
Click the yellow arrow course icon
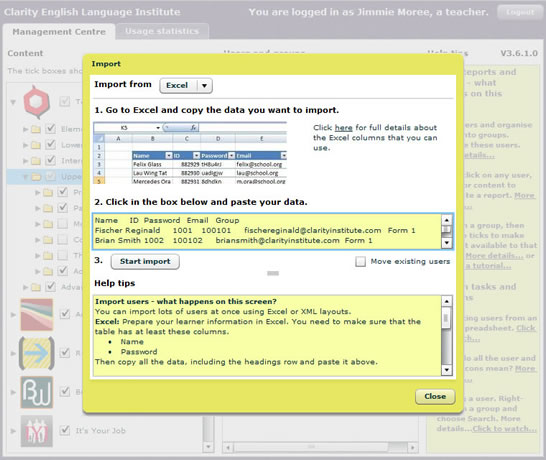coord(37,353)
